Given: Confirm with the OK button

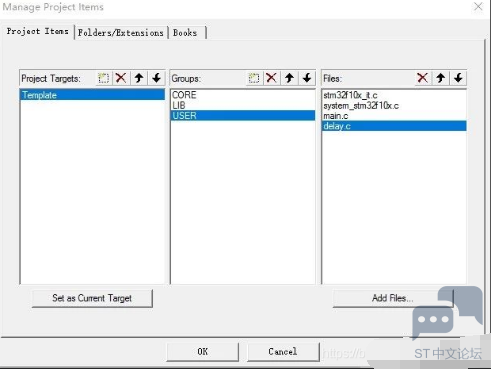Looking at the screenshot, I should (203, 352).
